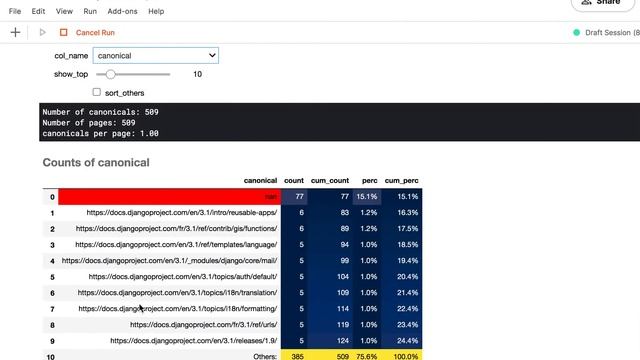Click 'canonicals per page: 1.00' output line
Image resolution: width=640 pixels, height=360 pixels.
click(100, 133)
